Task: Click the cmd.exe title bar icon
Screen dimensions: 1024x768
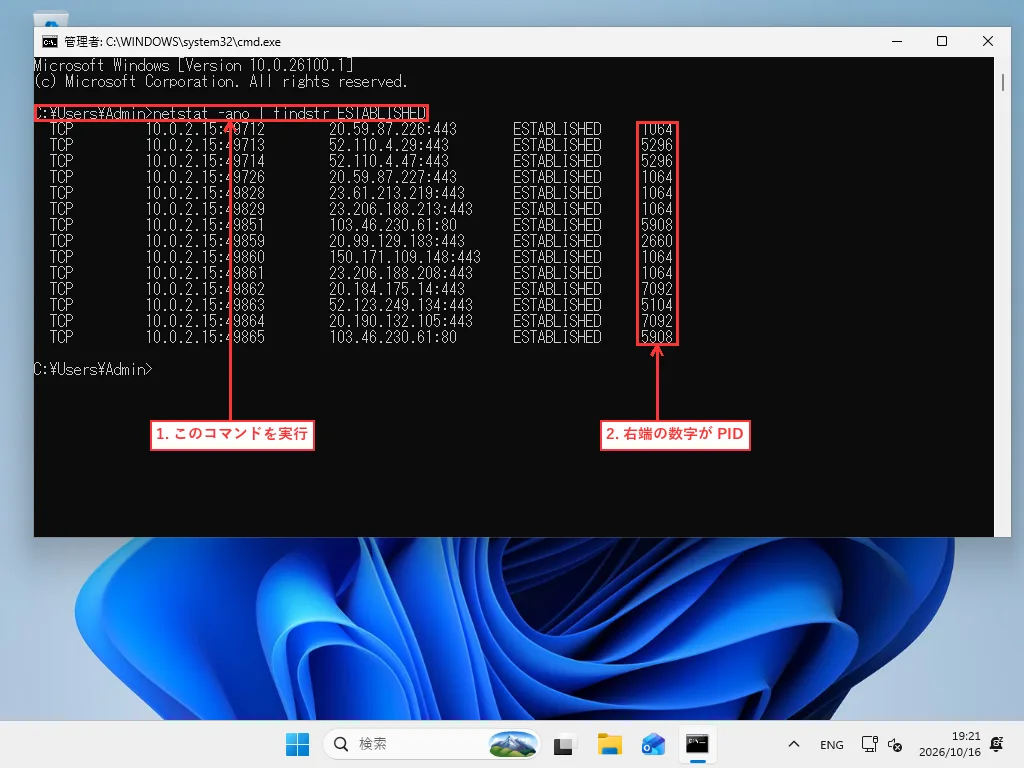Action: (x=50, y=42)
